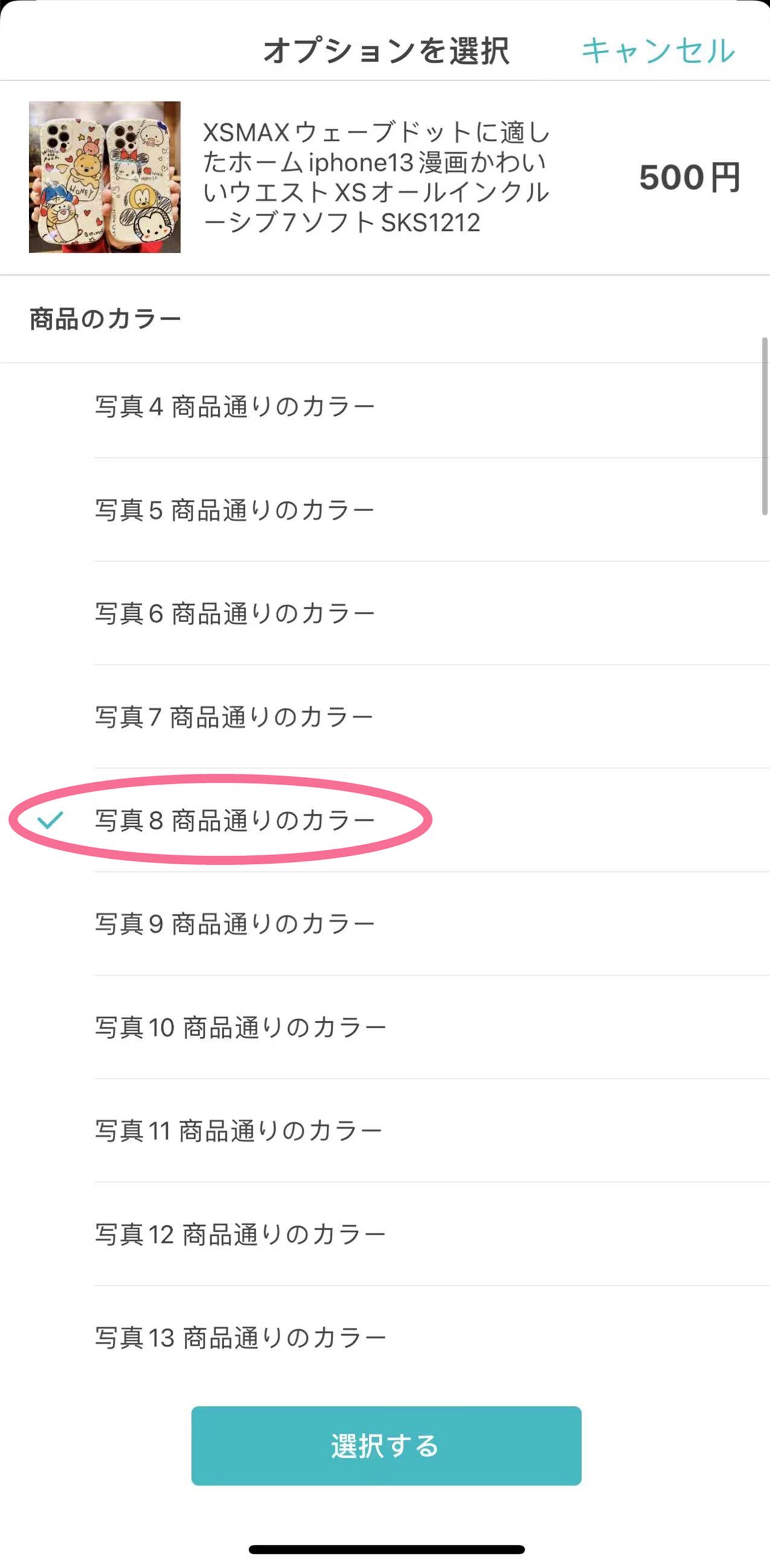Viewport: 770px width, 1568px height.
Task: Pick 写真6 商品通りのカラー option
Action: tap(234, 614)
